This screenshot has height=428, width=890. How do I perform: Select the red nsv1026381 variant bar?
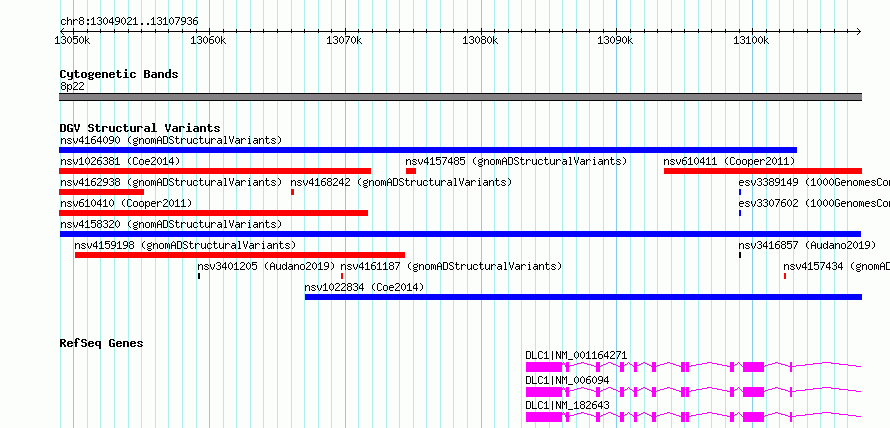coord(215,171)
